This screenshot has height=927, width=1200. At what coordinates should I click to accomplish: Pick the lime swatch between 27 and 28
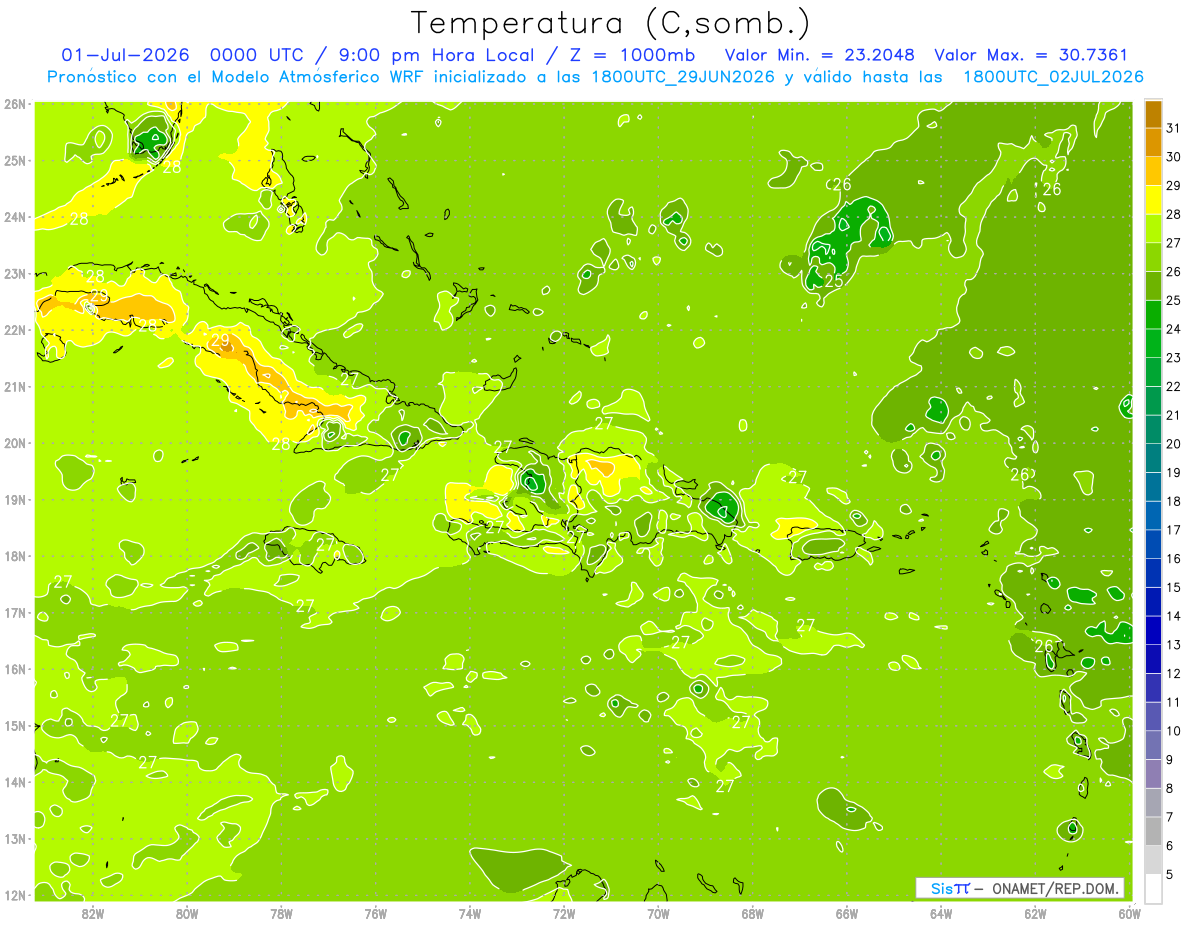pyautogui.click(x=1153, y=229)
